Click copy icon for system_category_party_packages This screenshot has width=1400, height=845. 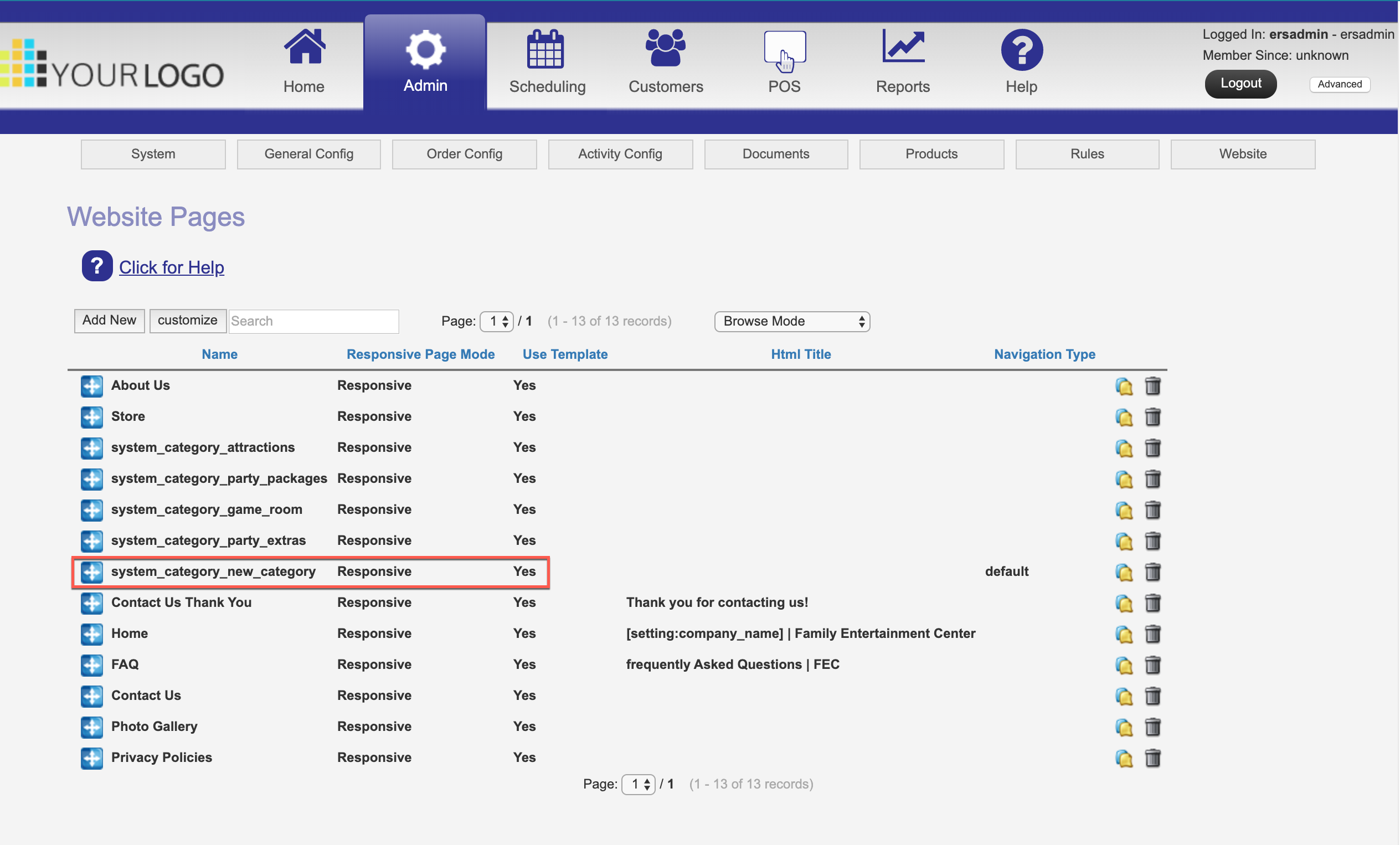click(1124, 480)
